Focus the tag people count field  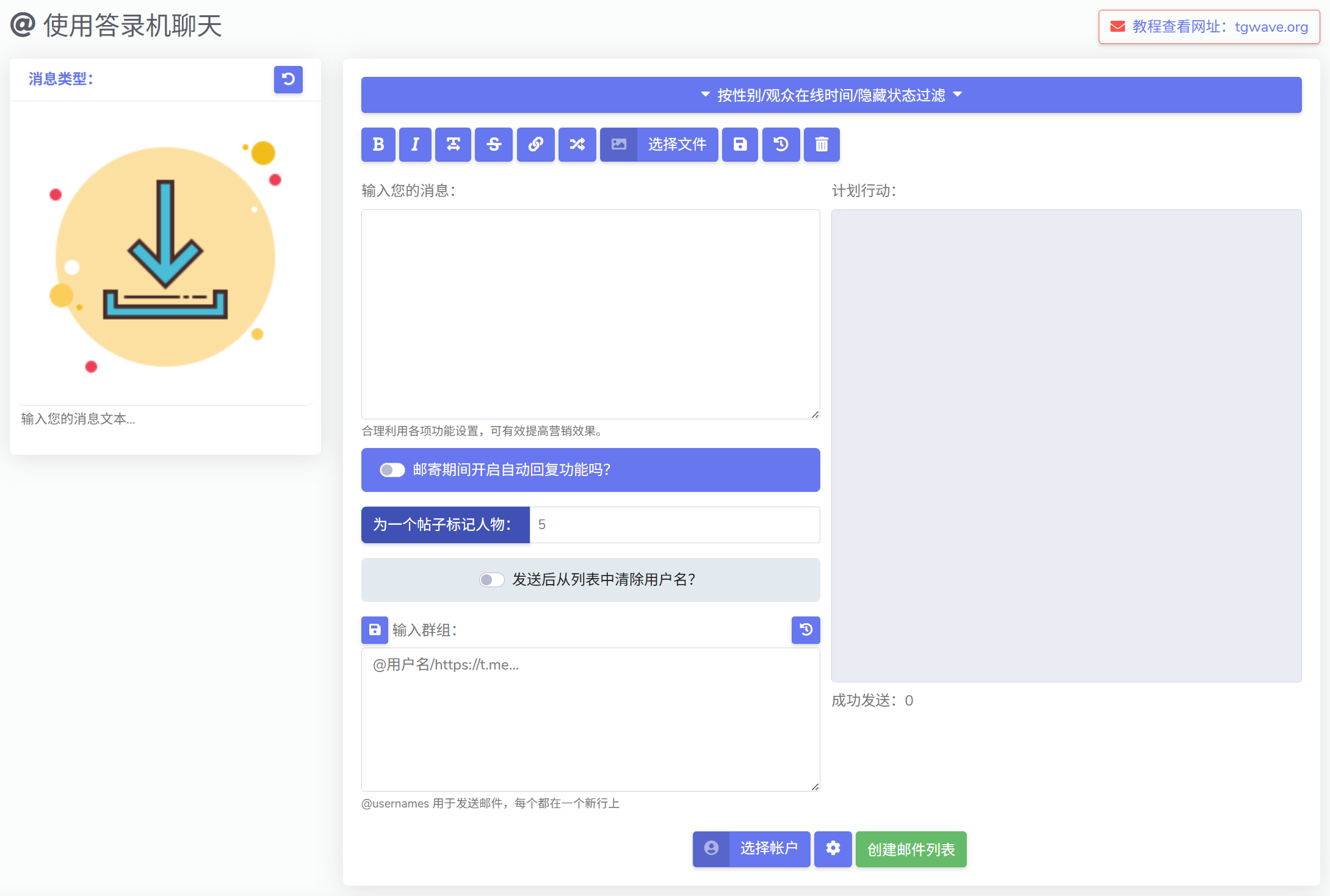674,525
